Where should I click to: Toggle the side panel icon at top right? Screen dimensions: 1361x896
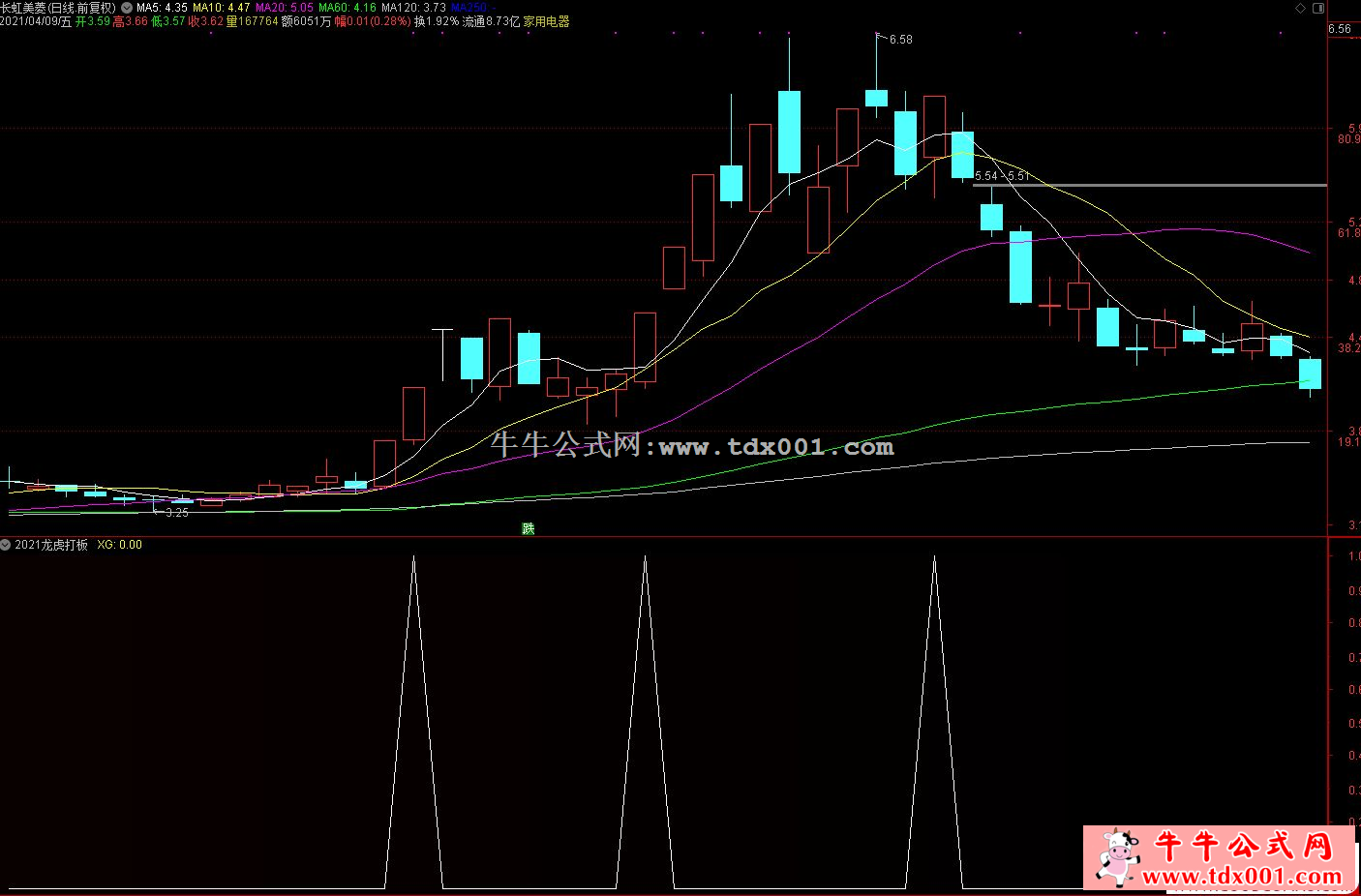1317,8
